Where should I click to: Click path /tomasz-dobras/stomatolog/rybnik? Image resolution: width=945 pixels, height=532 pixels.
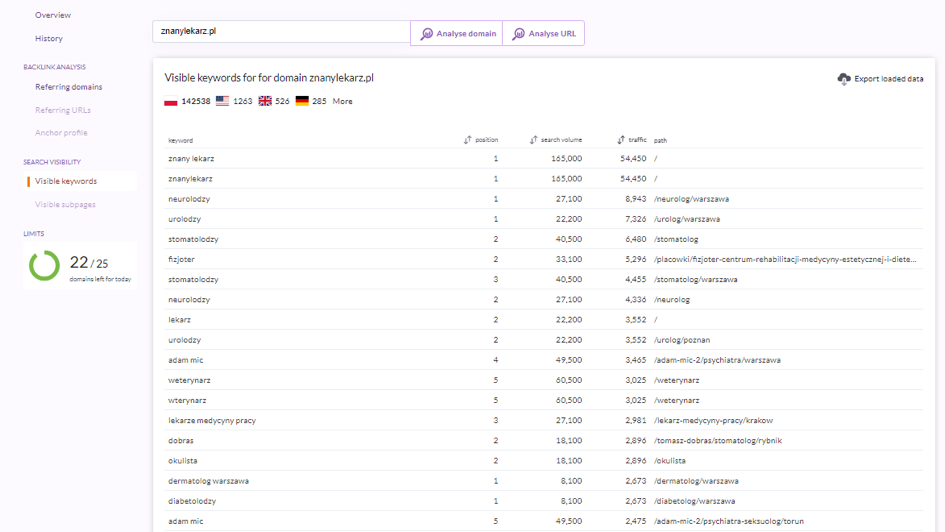(718, 440)
